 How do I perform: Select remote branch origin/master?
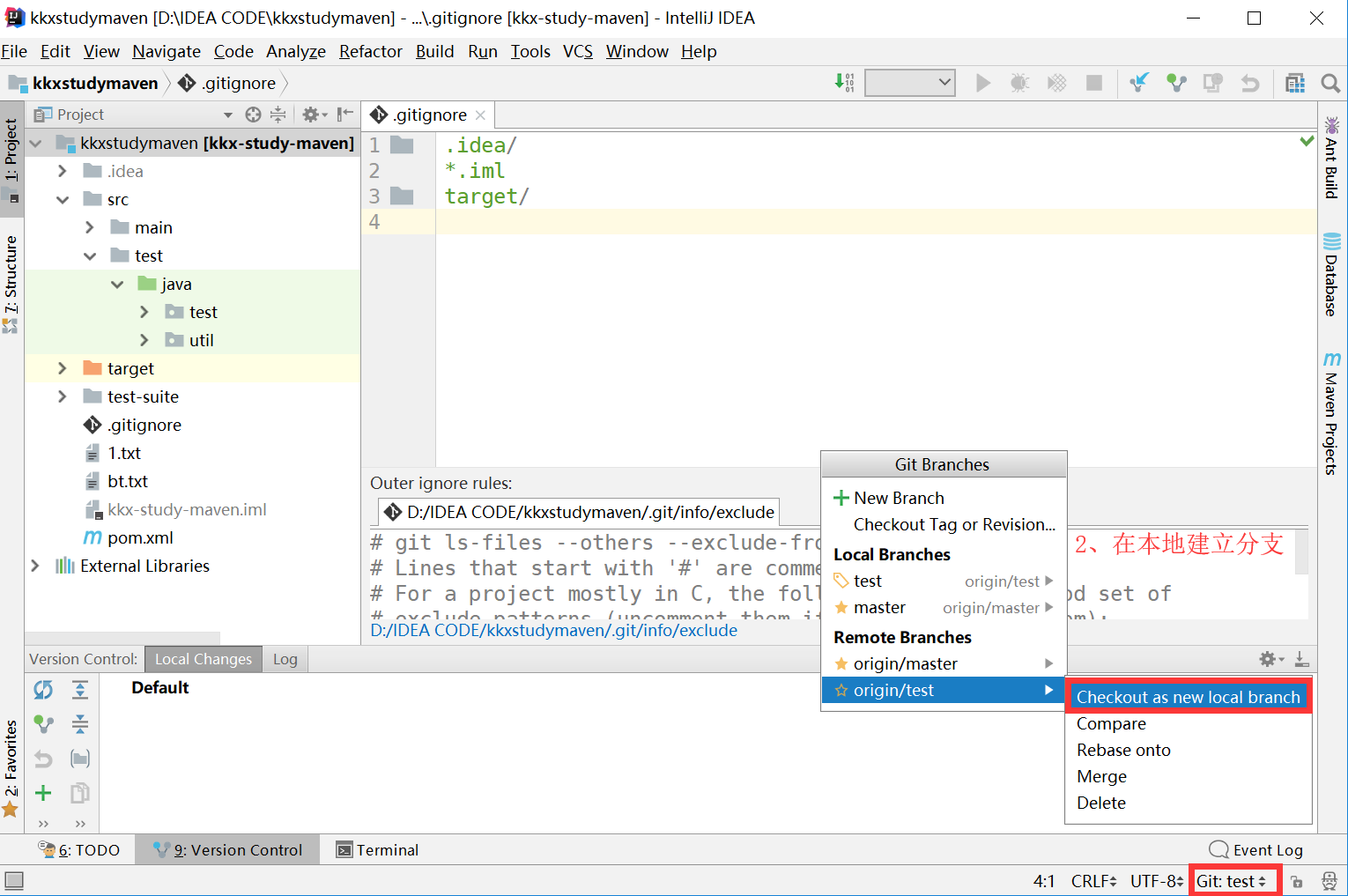[x=944, y=663]
